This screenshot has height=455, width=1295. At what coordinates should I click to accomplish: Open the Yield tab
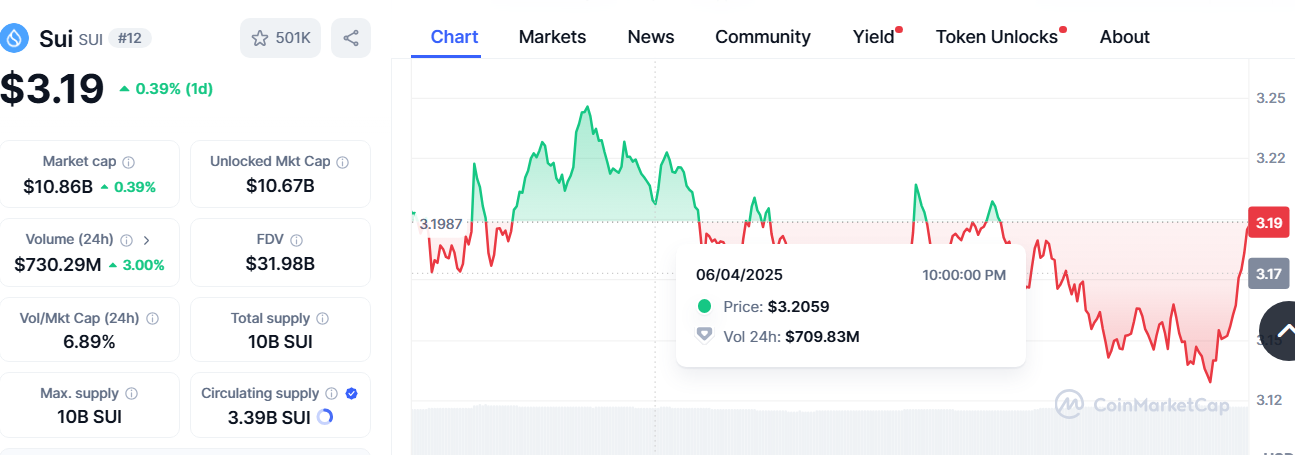tap(874, 37)
